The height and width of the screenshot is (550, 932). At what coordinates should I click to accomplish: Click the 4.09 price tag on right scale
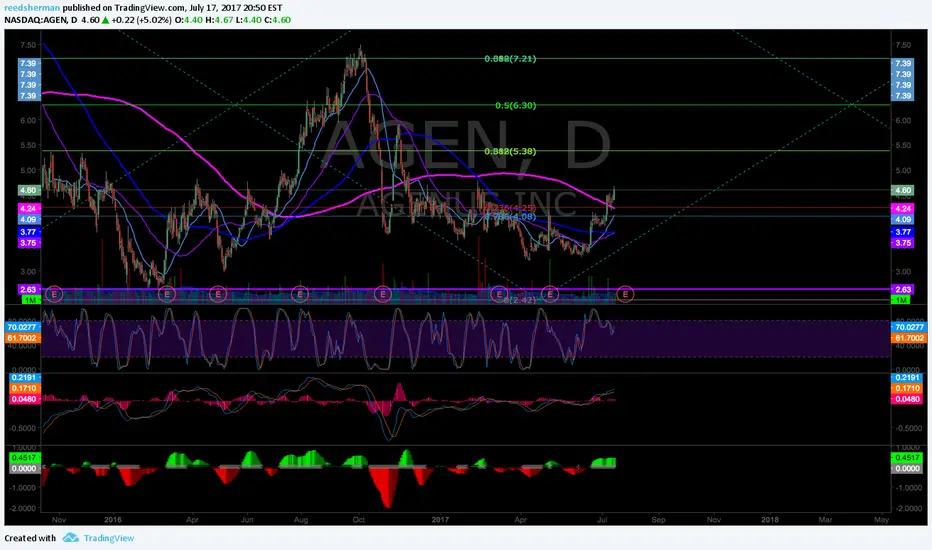(903, 219)
